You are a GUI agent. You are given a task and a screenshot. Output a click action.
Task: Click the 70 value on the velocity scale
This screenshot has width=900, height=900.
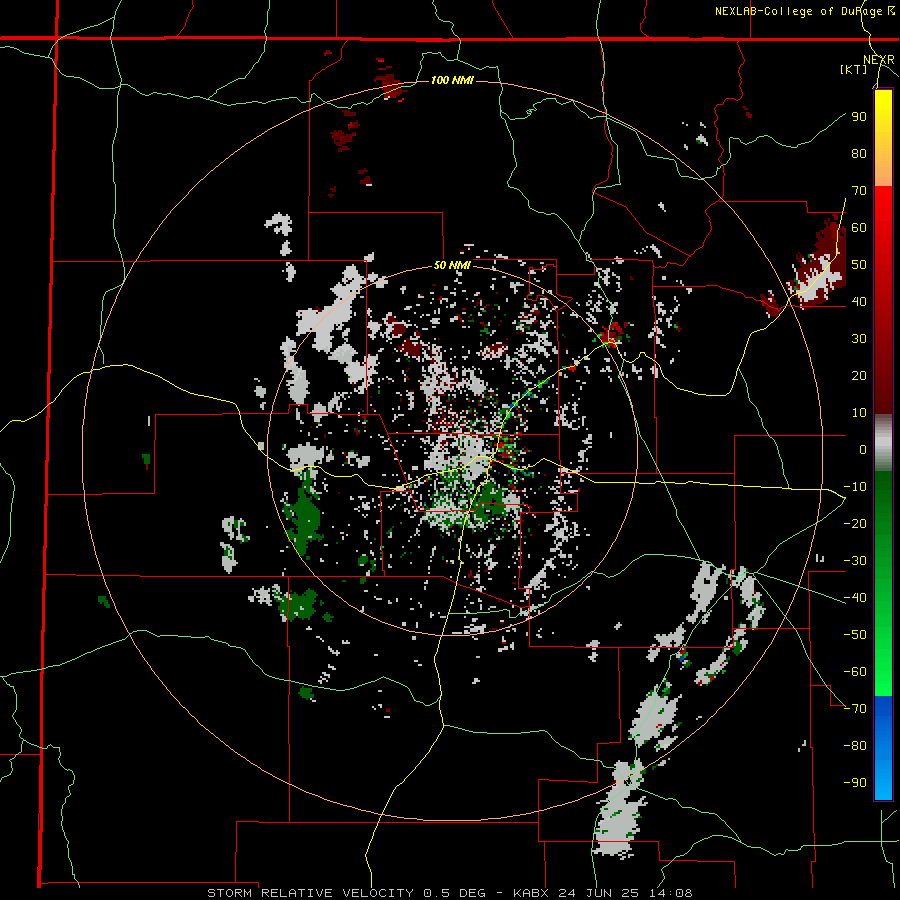point(859,191)
